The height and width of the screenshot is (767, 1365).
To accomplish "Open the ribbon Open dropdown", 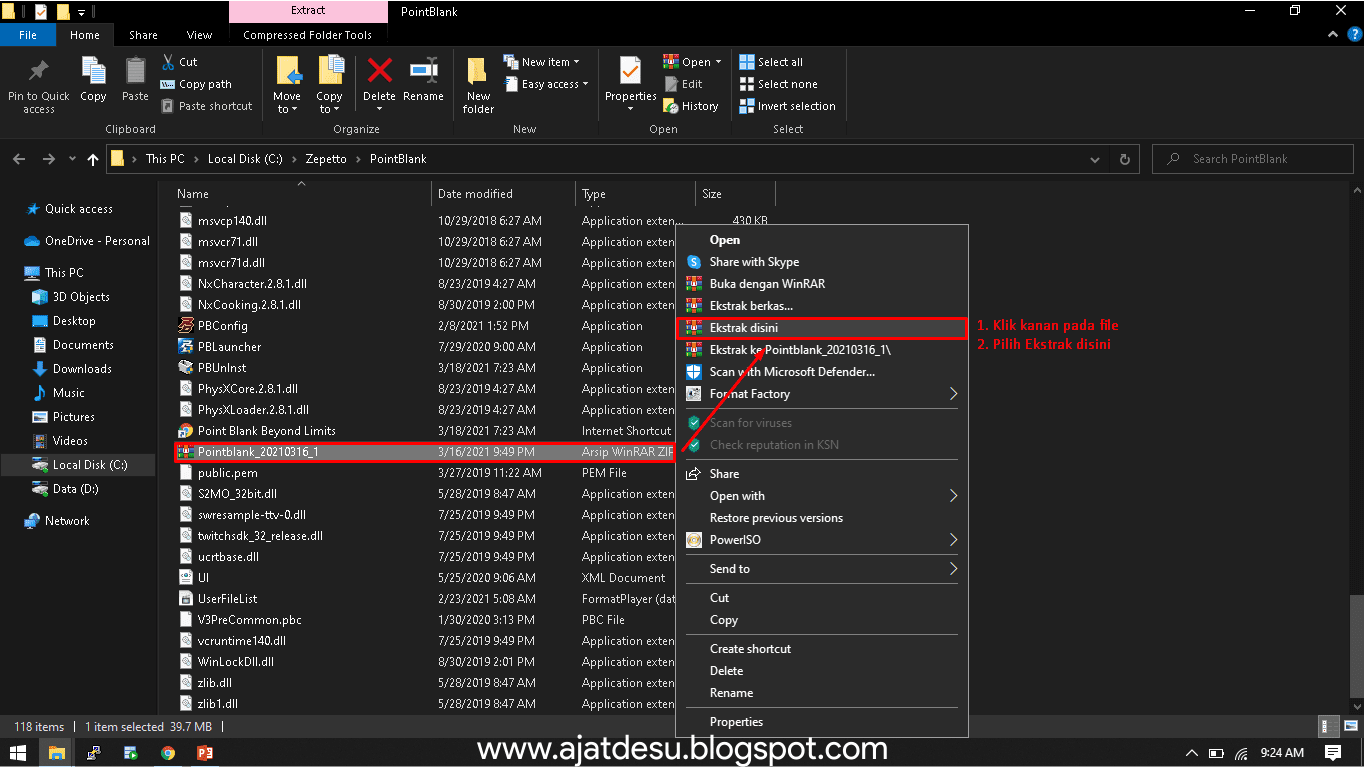I will 692,62.
